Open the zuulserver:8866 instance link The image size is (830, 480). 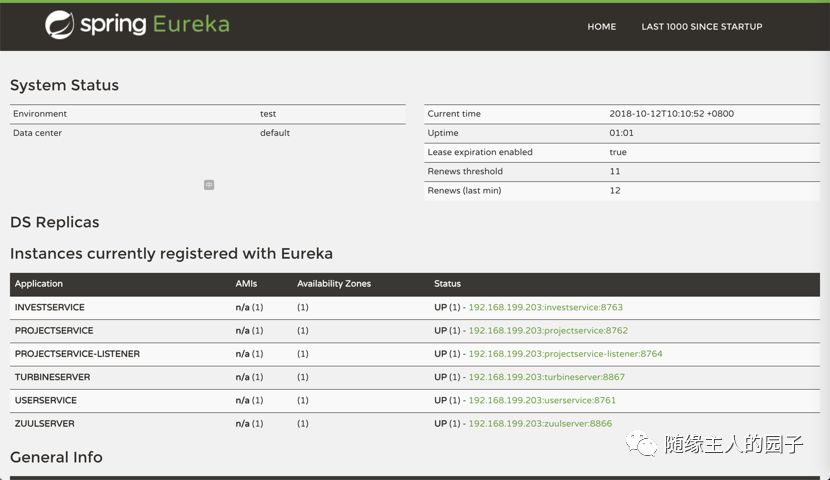(540, 423)
